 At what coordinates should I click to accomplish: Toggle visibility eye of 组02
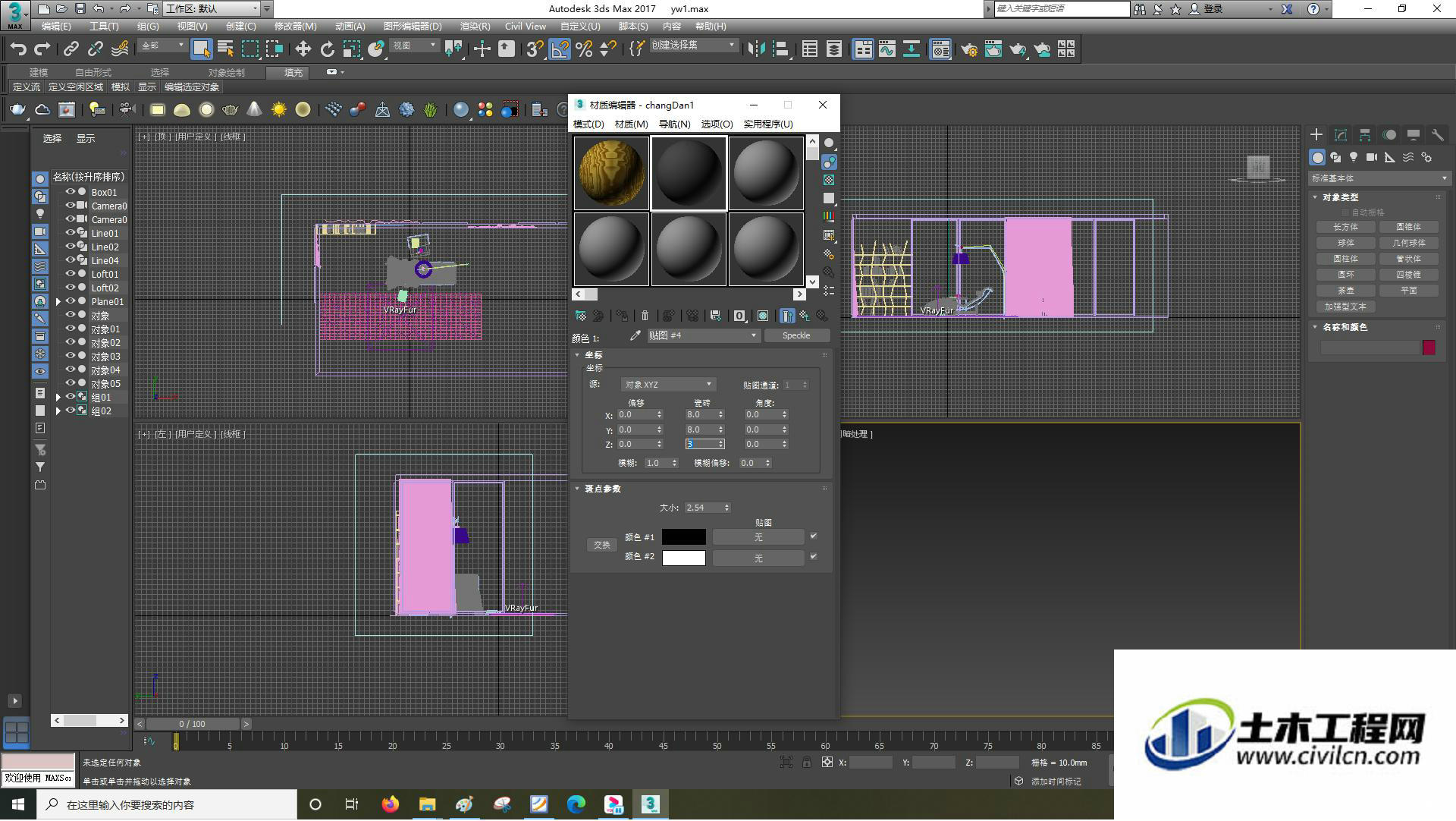point(70,410)
